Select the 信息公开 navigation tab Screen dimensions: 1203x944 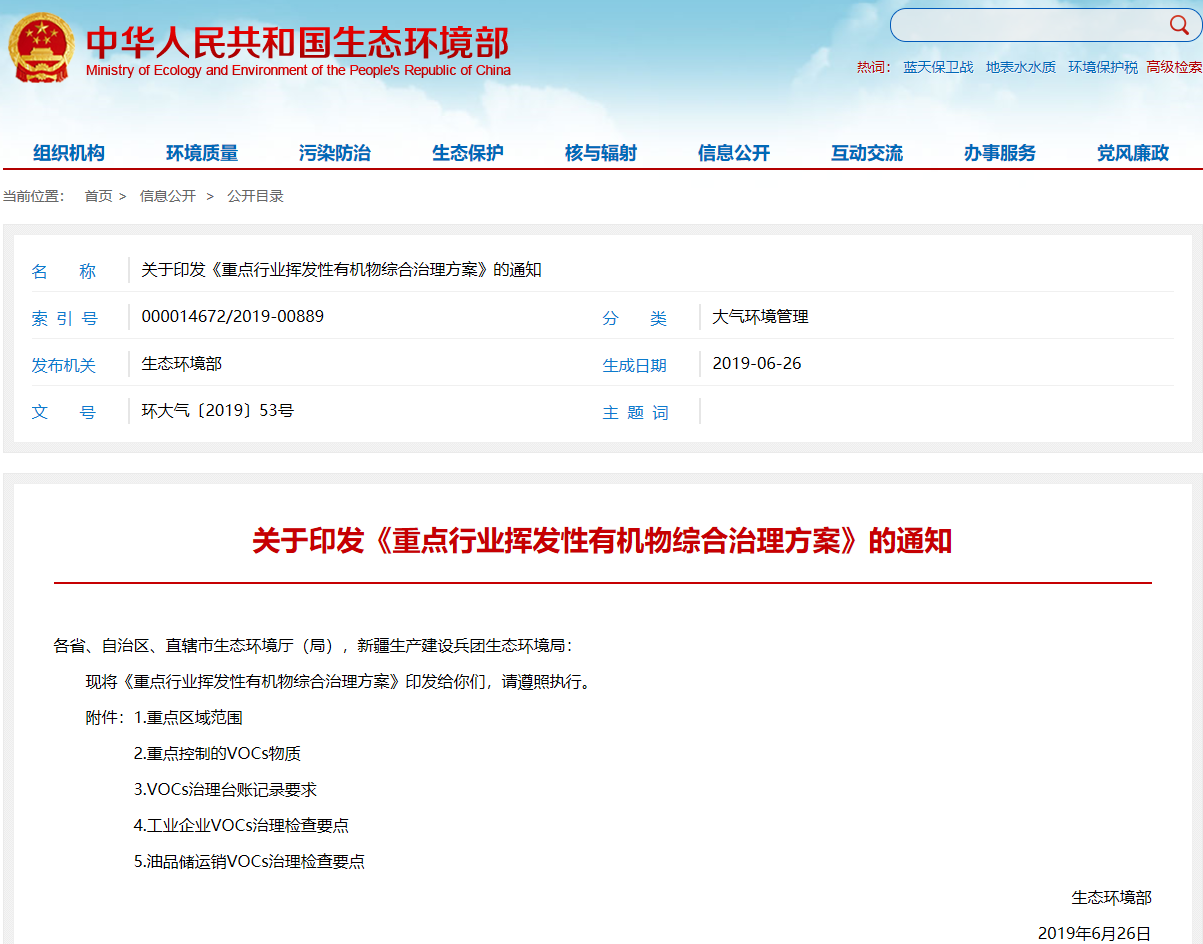tap(734, 153)
